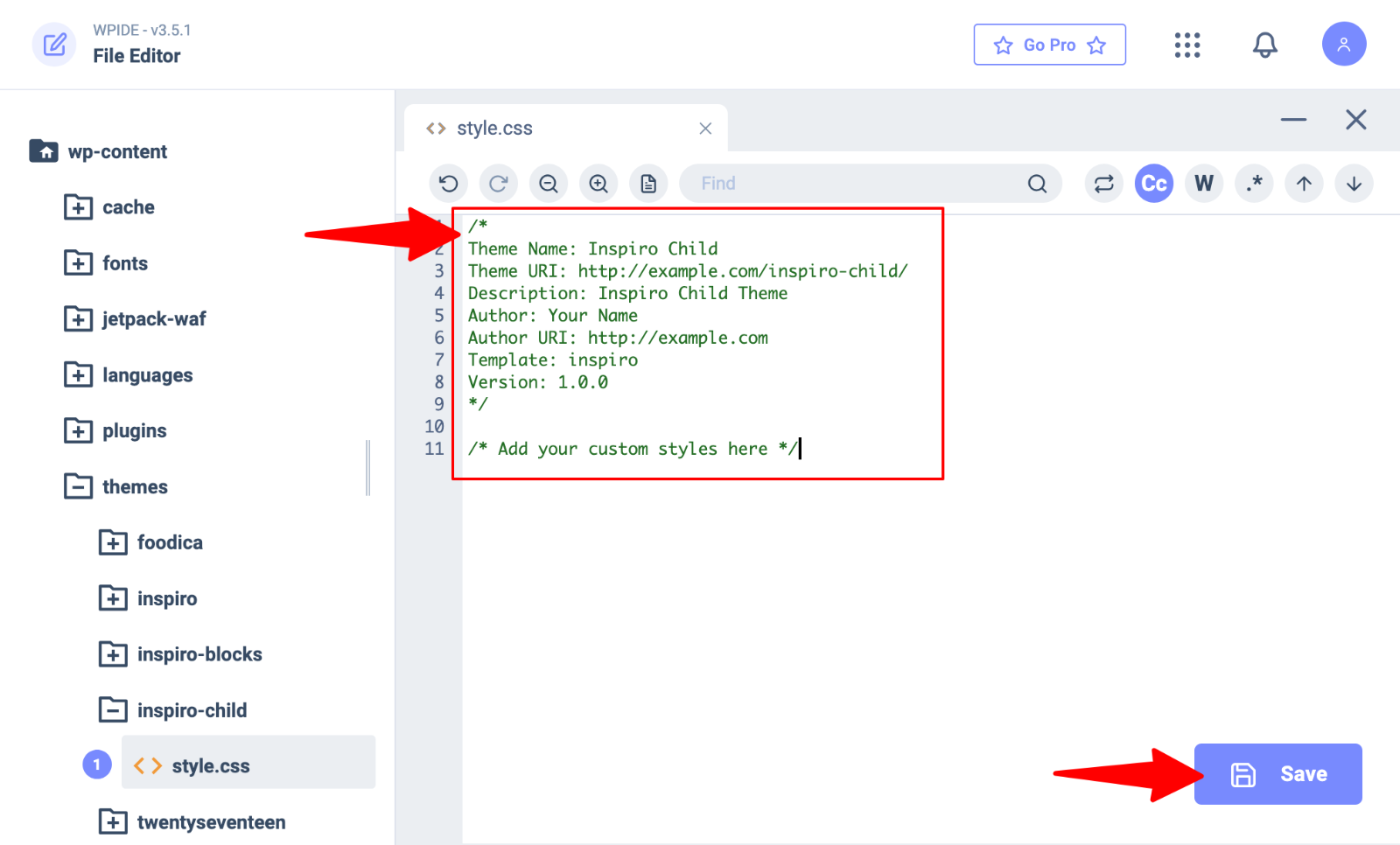The width and height of the screenshot is (1400, 845).
Task: Click the 'Author URI: http://example.com' line
Action: click(x=618, y=339)
